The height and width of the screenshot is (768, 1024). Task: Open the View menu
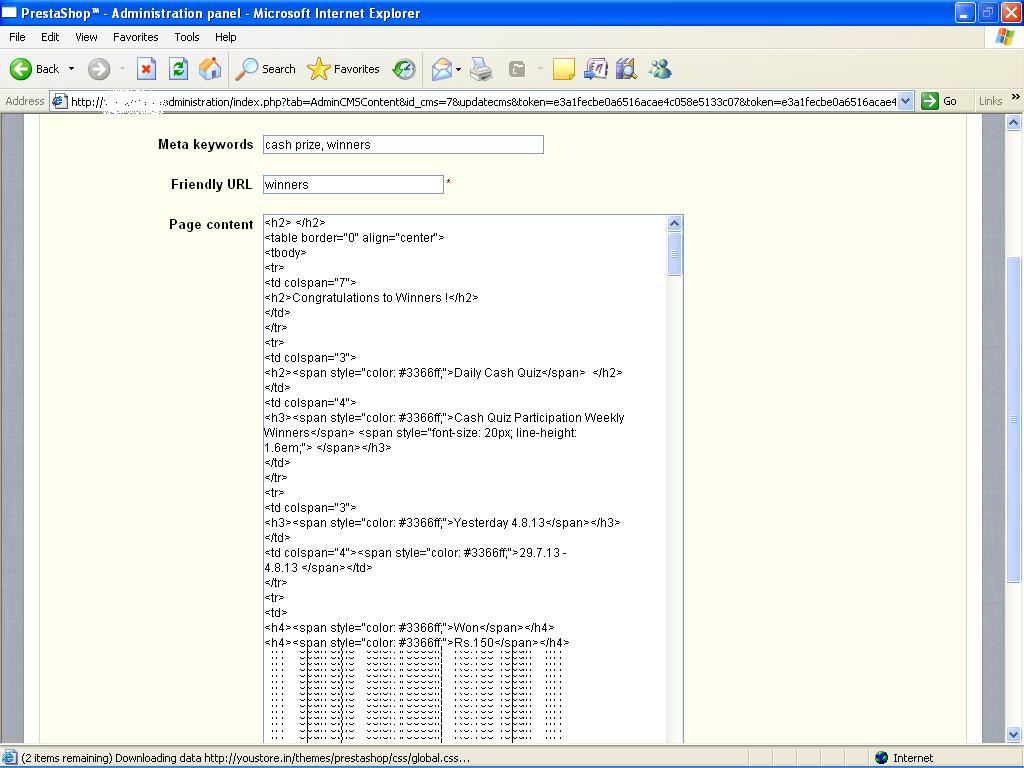point(87,37)
